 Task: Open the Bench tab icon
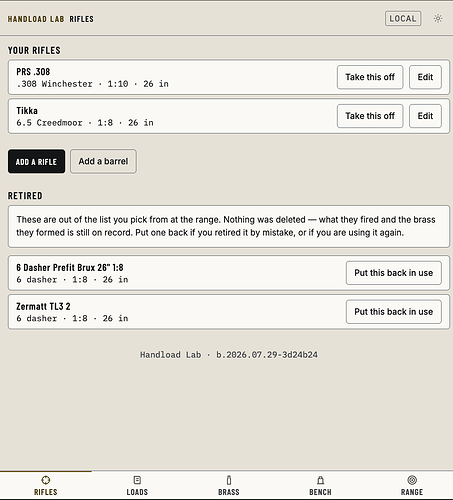[320, 480]
